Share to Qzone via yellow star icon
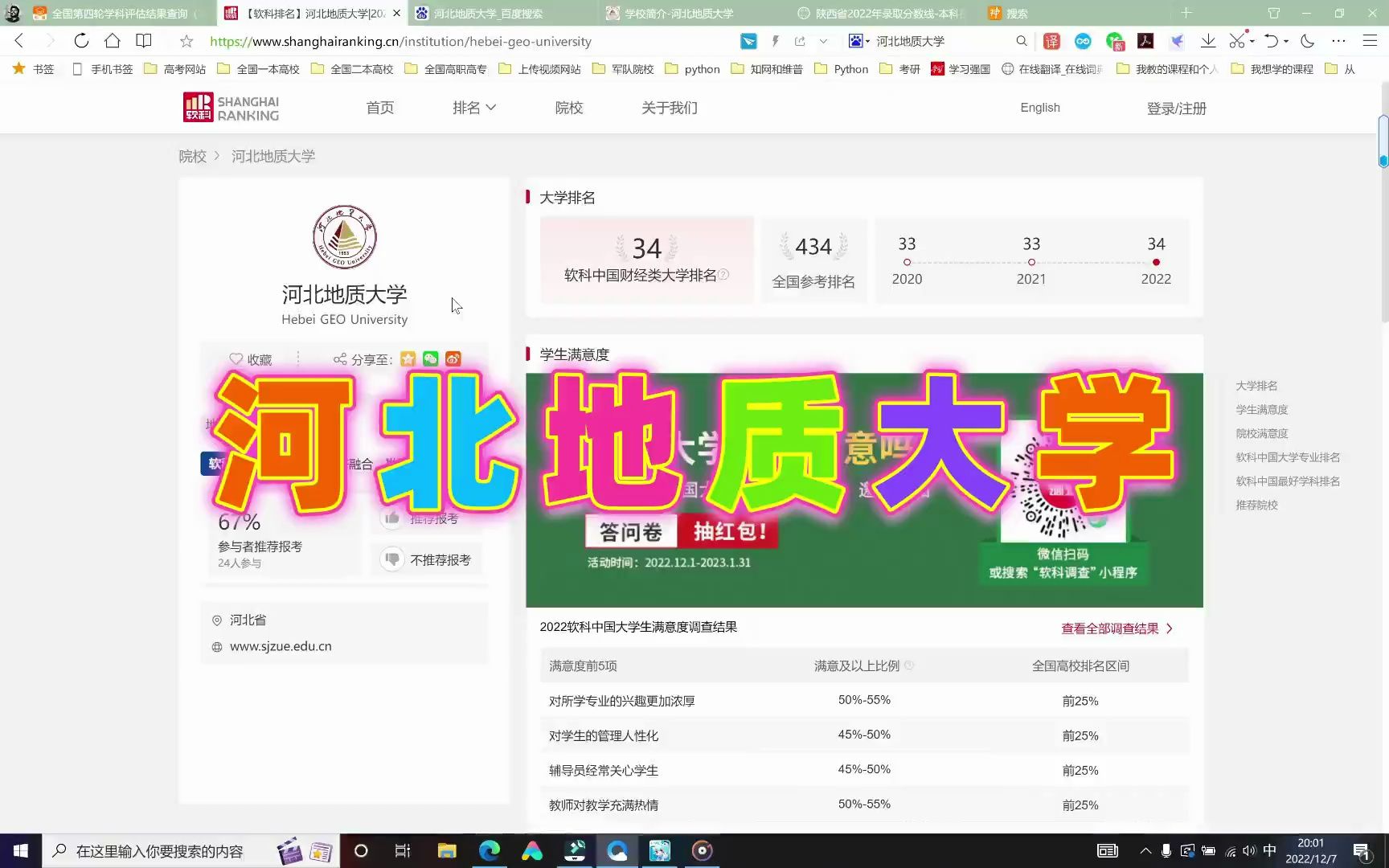Image resolution: width=1389 pixels, height=868 pixels. pos(408,358)
